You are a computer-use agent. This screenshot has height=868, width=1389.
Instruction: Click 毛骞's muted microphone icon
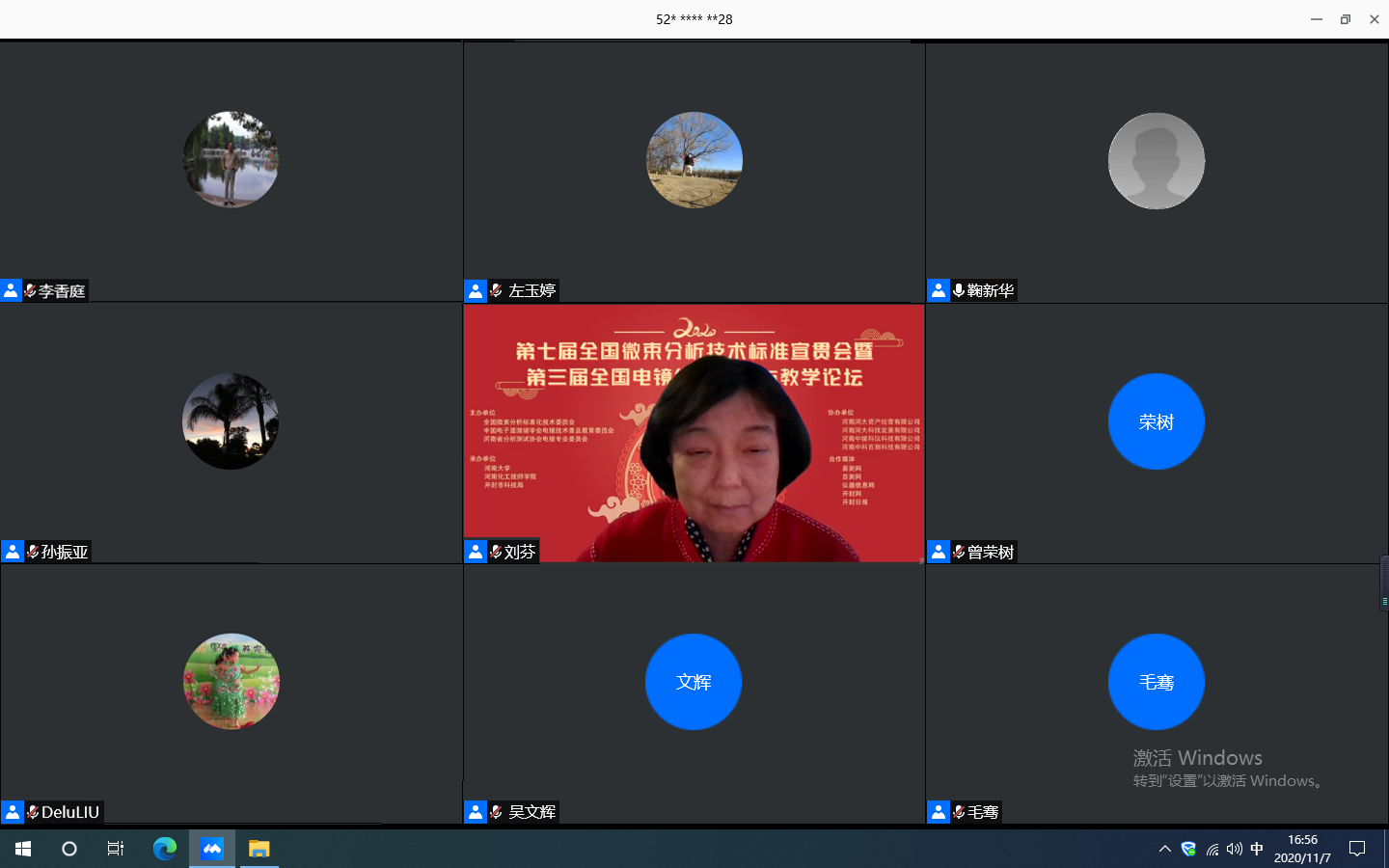pyautogui.click(x=959, y=812)
